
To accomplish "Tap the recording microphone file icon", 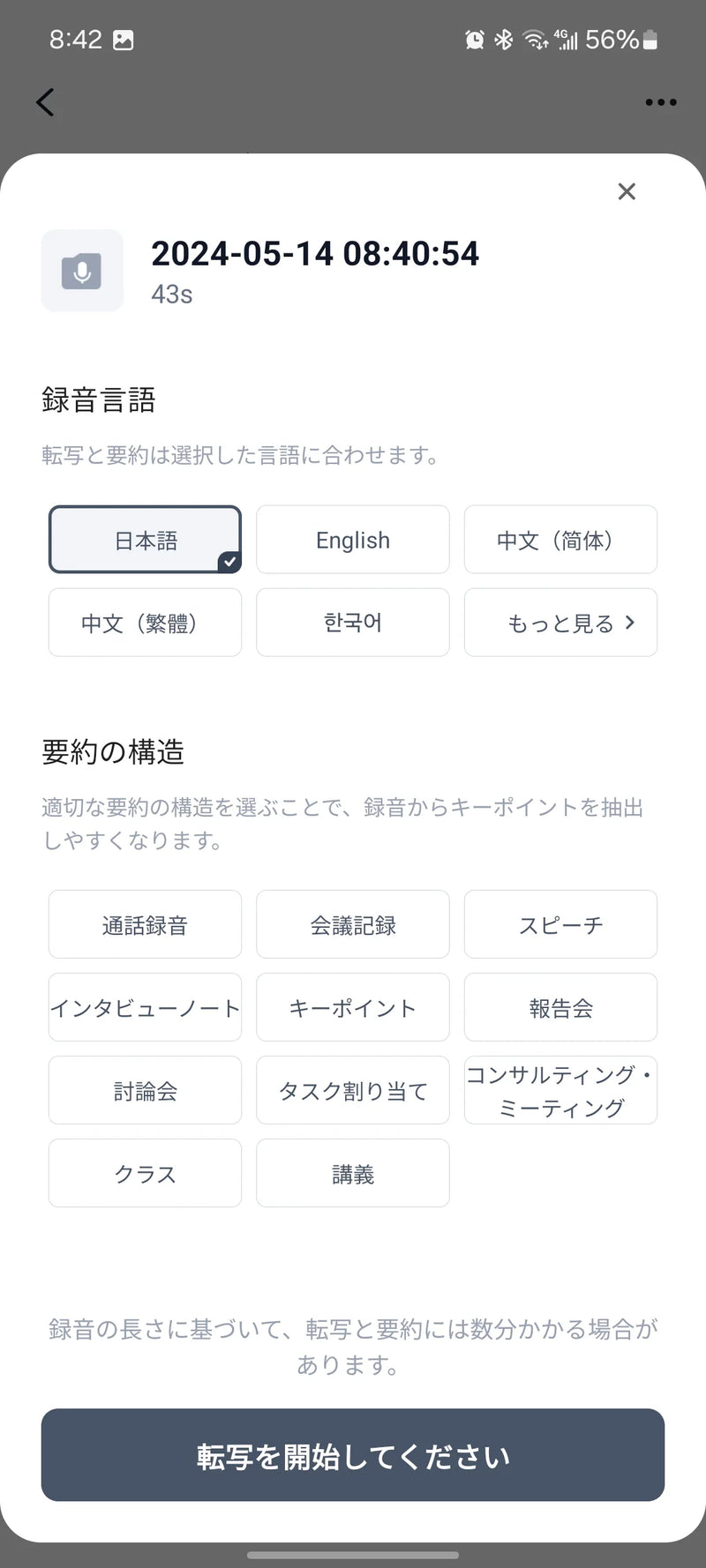I will coord(82,271).
